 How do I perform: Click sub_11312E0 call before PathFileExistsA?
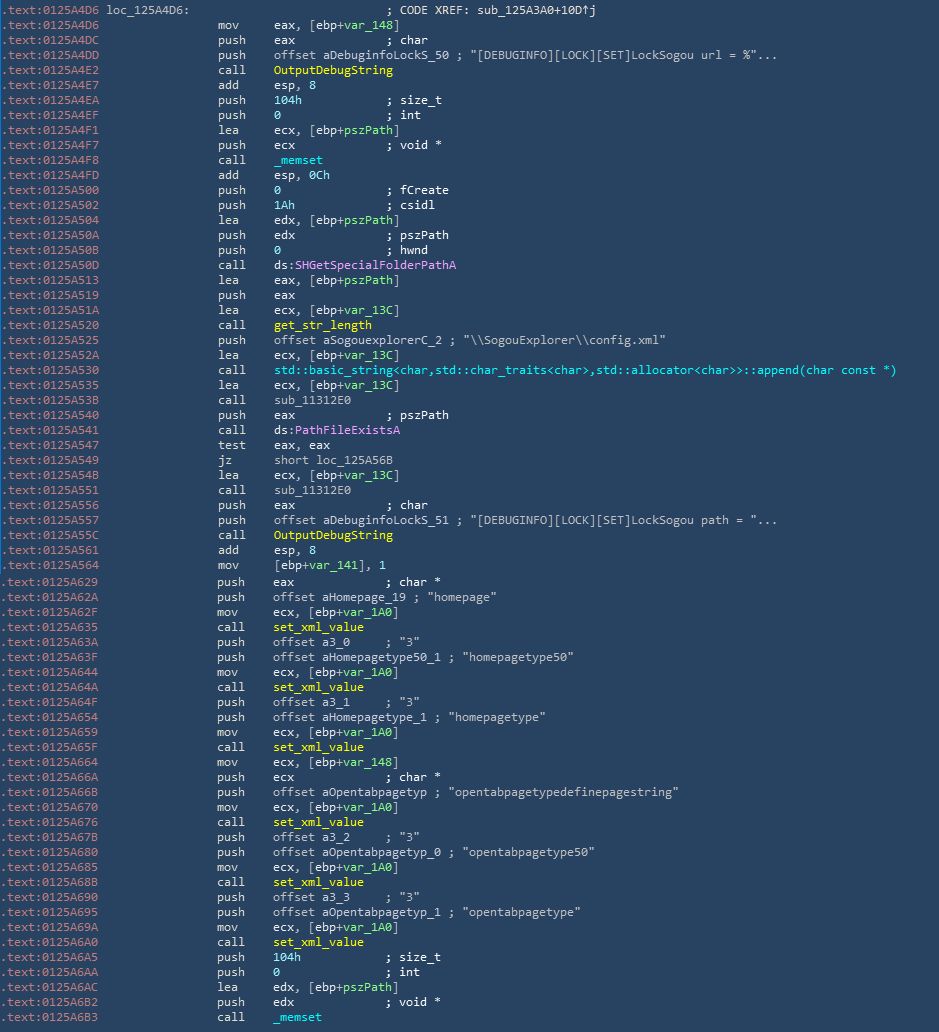pyautogui.click(x=312, y=400)
